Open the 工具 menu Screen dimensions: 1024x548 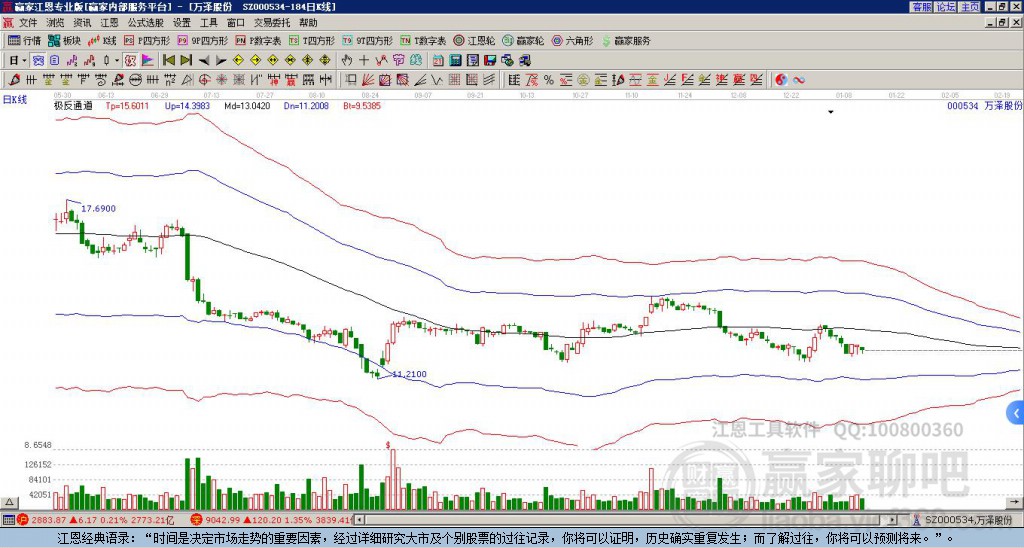click(209, 23)
